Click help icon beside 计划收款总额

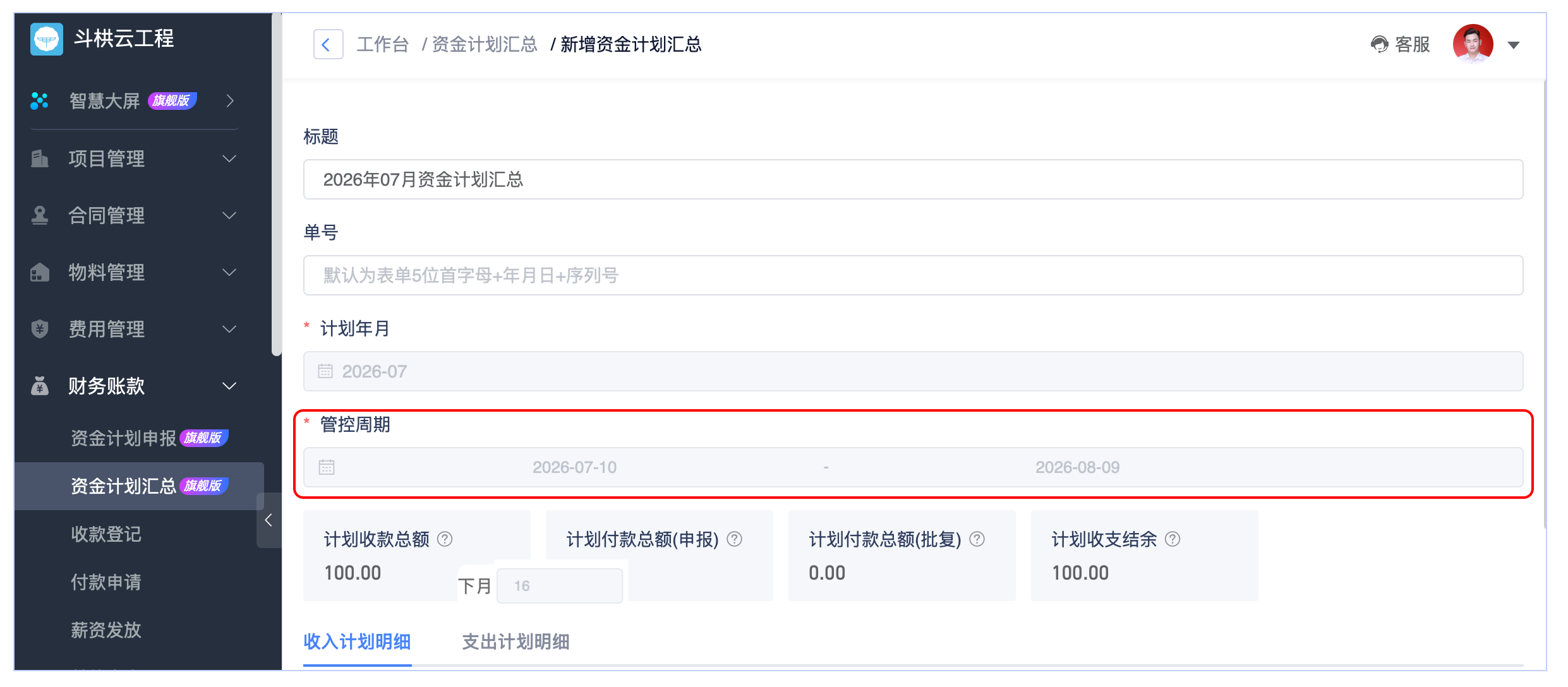(445, 539)
